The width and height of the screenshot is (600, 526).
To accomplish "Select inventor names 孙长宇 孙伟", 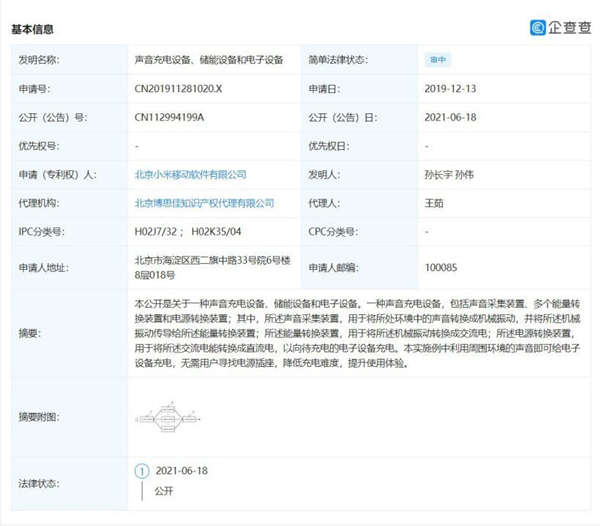I will point(449,175).
